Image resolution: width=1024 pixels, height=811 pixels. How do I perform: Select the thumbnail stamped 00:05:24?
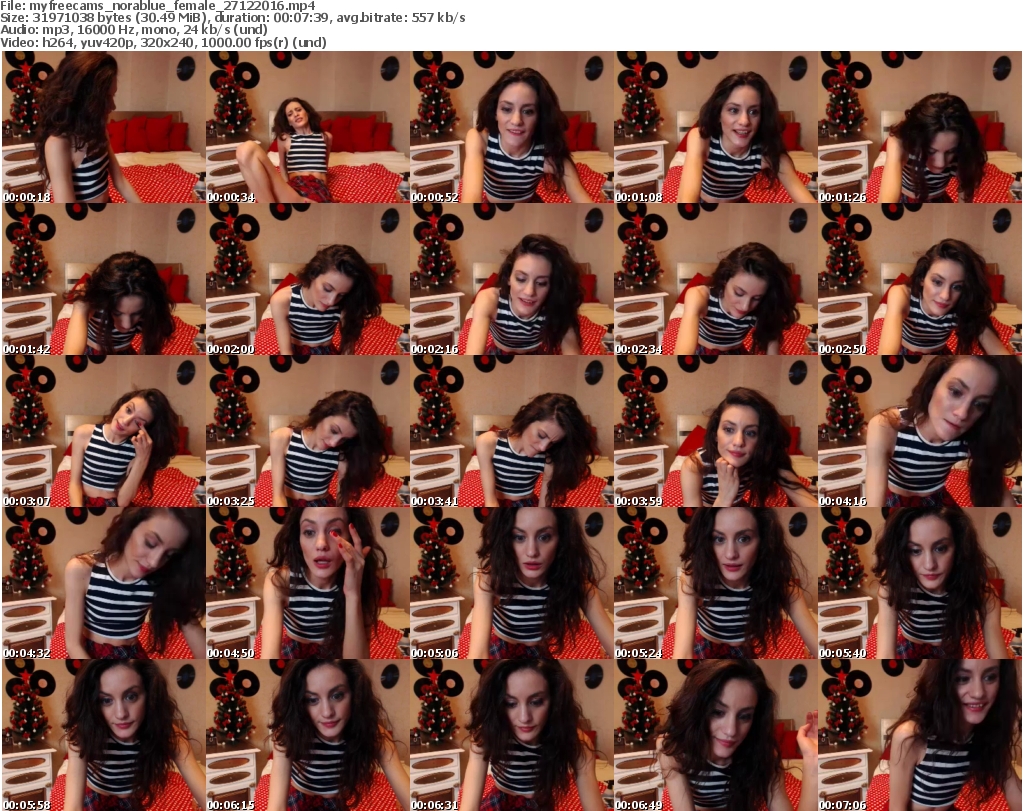(x=715, y=583)
